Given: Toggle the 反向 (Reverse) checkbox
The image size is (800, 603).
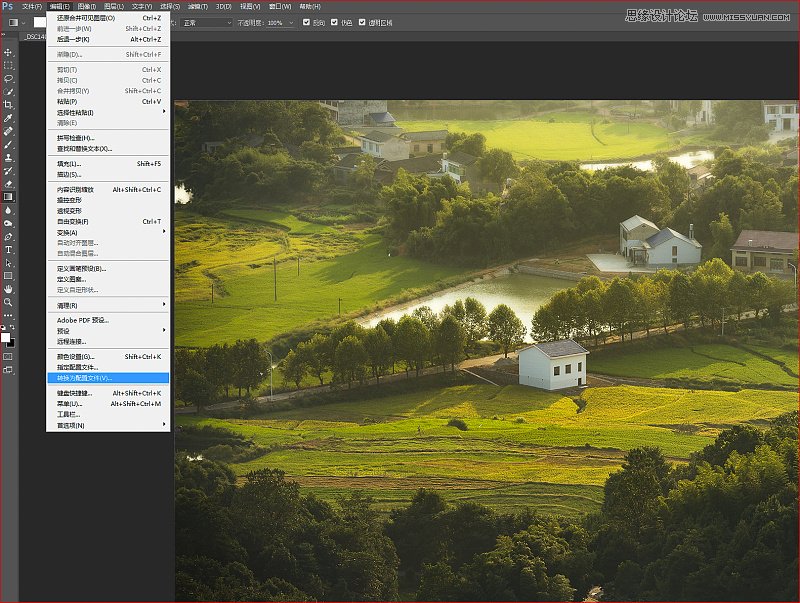Looking at the screenshot, I should 306,22.
